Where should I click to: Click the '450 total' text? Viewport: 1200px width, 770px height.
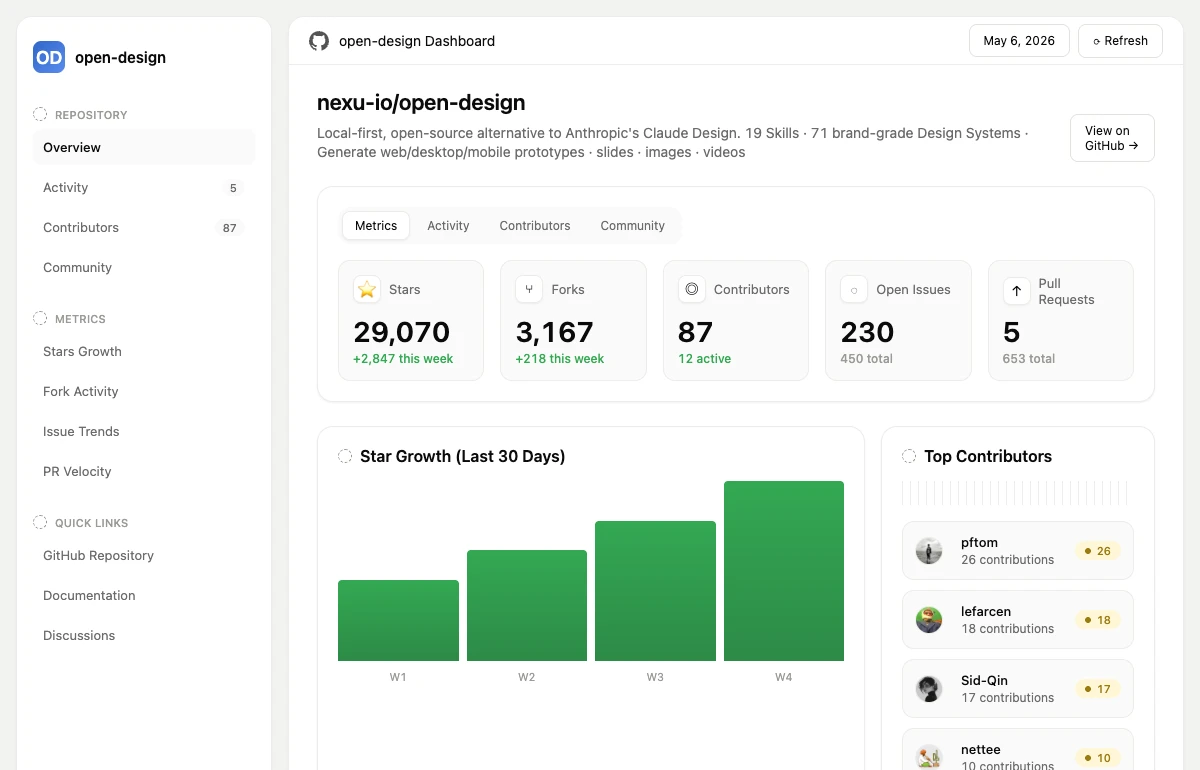coord(867,359)
